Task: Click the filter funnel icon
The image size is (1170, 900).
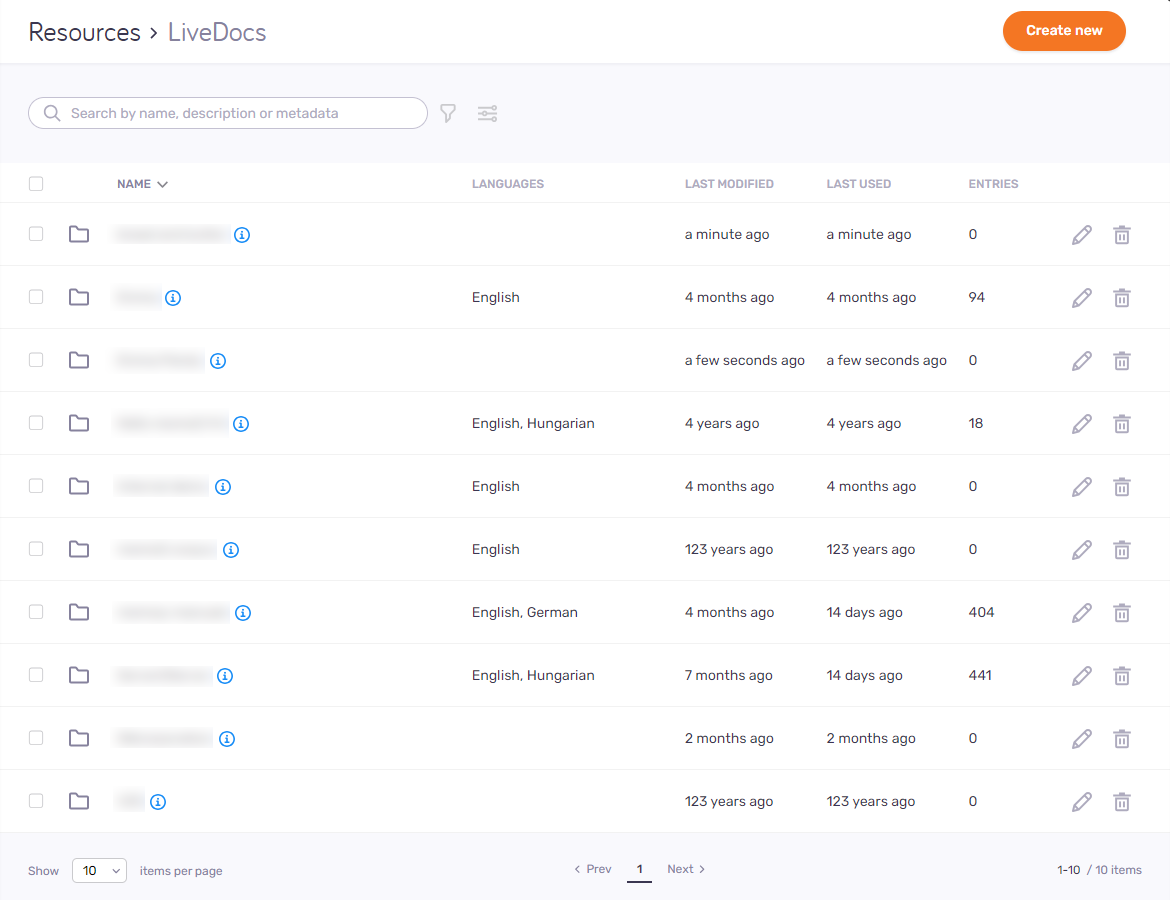Action: pyautogui.click(x=448, y=114)
